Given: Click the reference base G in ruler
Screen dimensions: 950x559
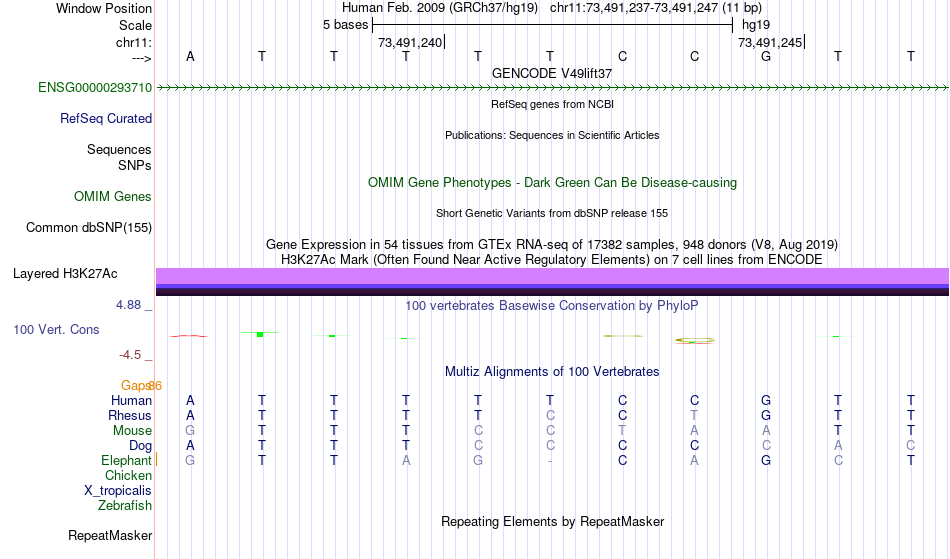Looking at the screenshot, I should click(x=766, y=57).
